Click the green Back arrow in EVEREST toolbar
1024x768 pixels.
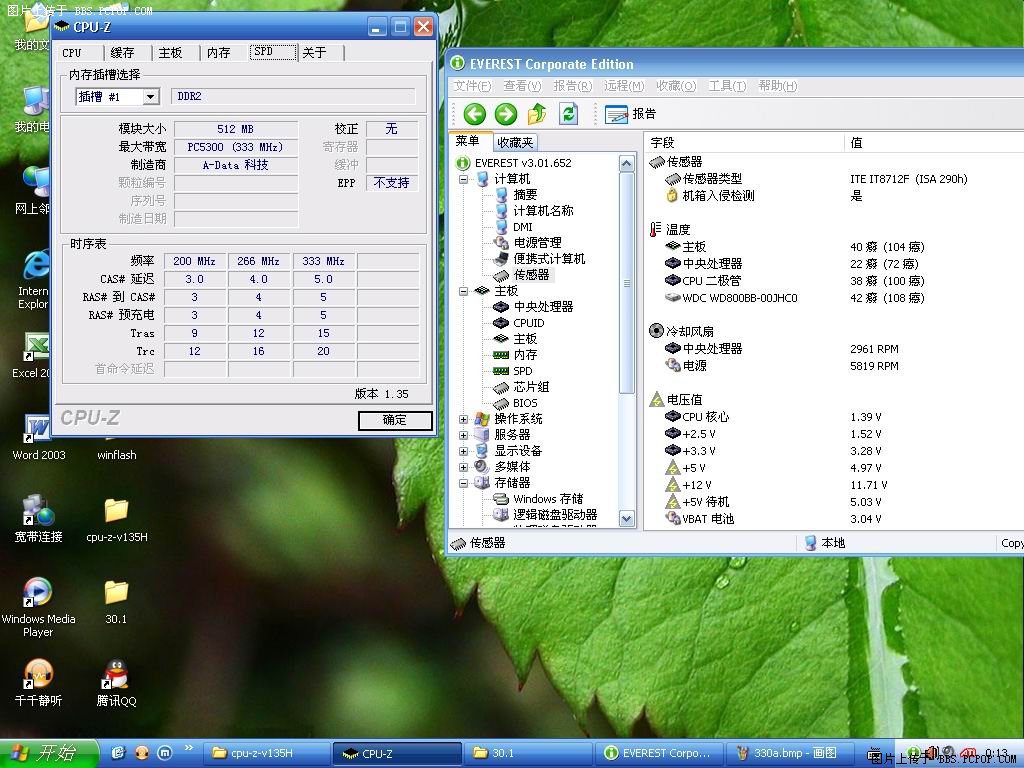(475, 114)
